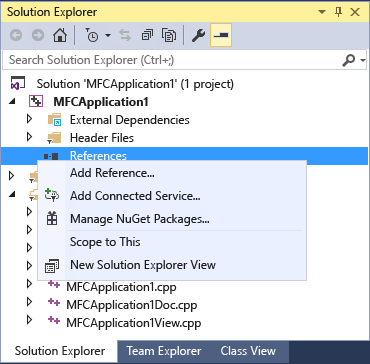Open the search options dropdown arrow
Viewport: 370px width, 364px height.
pyautogui.click(x=363, y=61)
